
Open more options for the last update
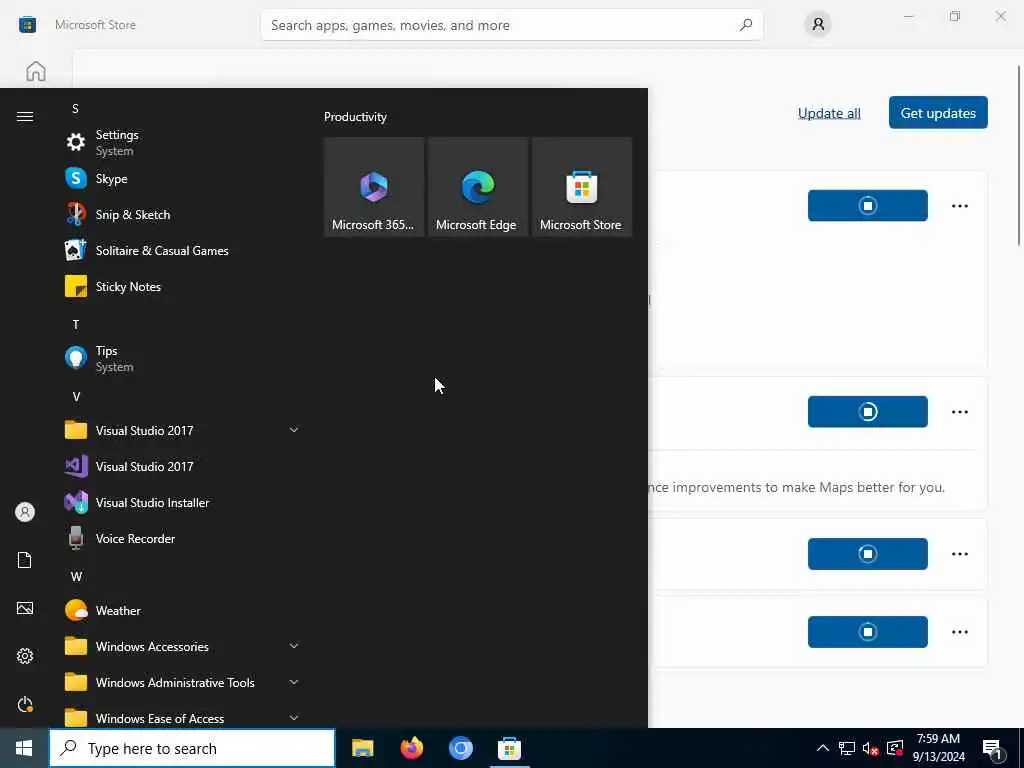(959, 632)
